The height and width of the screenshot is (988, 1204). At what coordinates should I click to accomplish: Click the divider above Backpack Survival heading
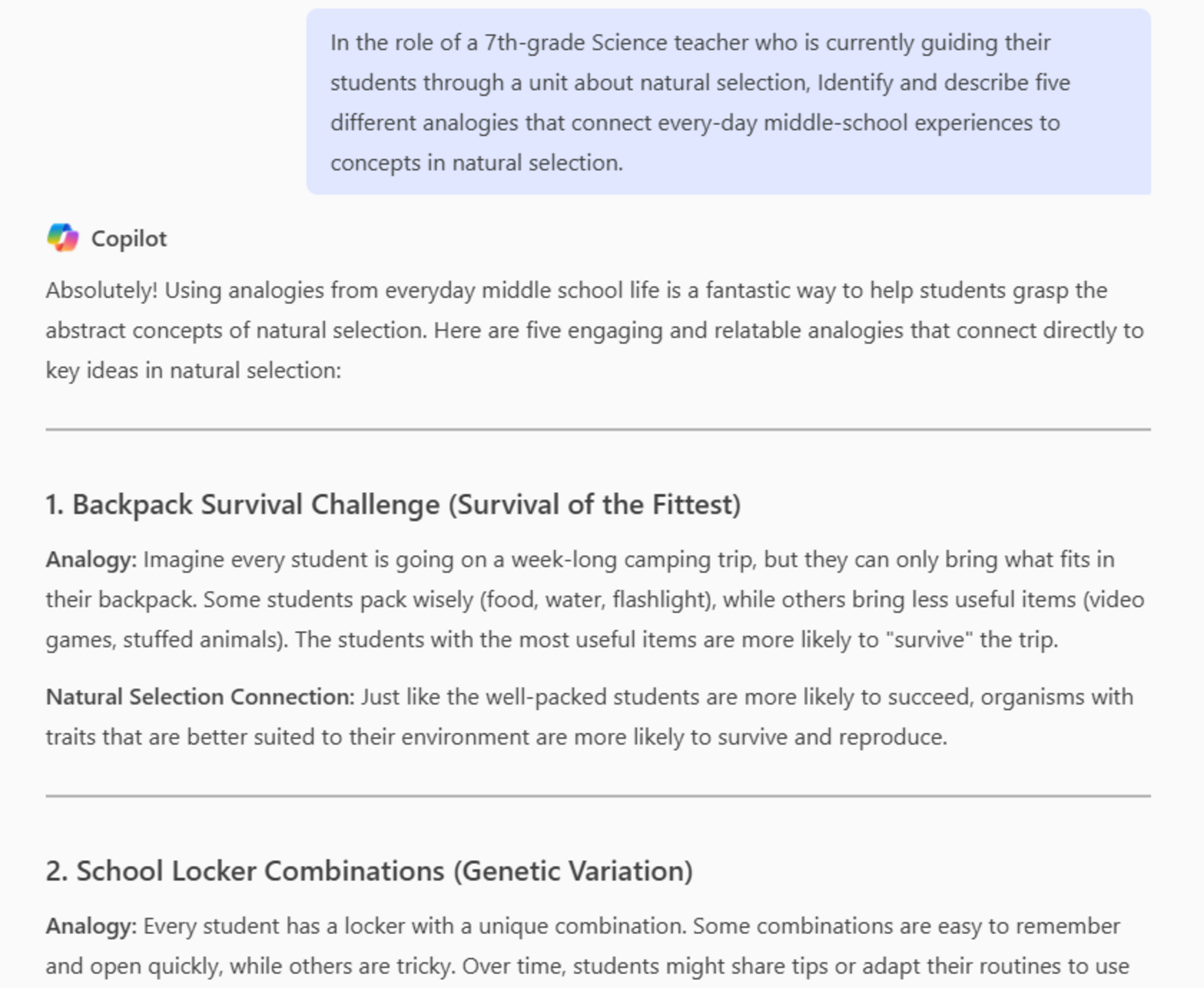[x=598, y=430]
